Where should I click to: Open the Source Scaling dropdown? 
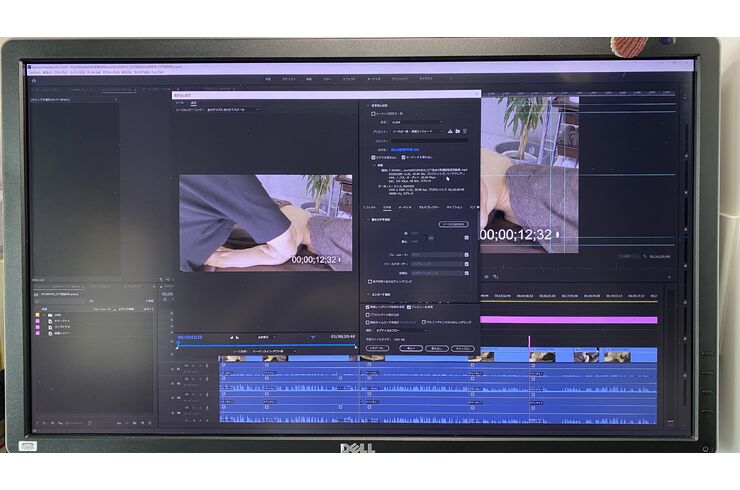(233, 110)
